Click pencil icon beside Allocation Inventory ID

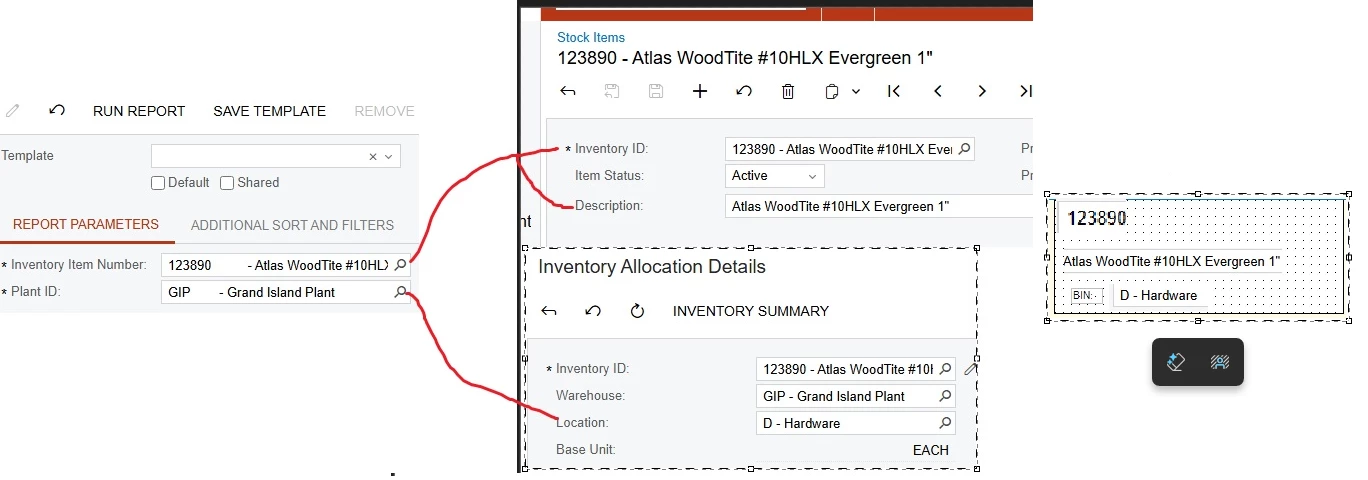(970, 370)
